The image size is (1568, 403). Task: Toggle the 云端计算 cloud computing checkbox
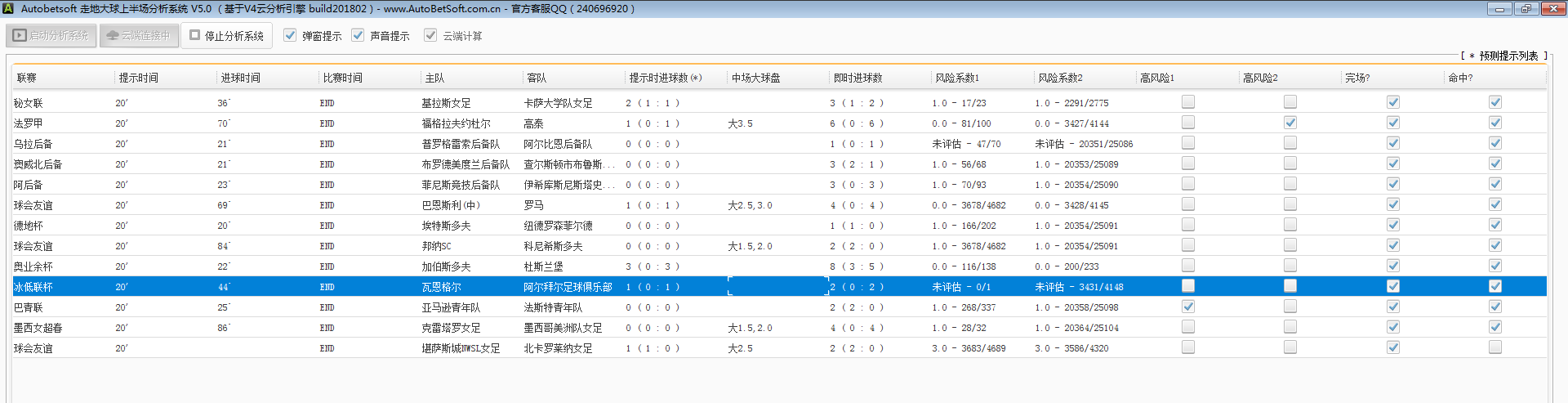(430, 35)
